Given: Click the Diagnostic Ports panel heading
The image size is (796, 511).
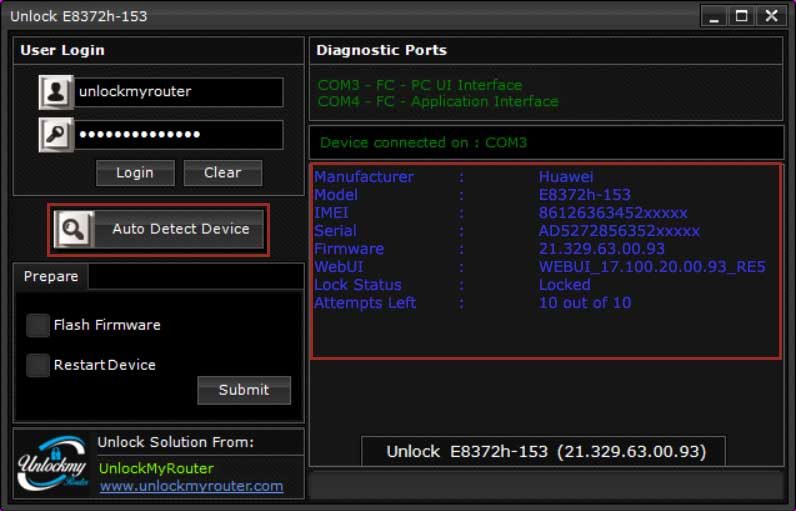Looking at the screenshot, I should tap(382, 50).
